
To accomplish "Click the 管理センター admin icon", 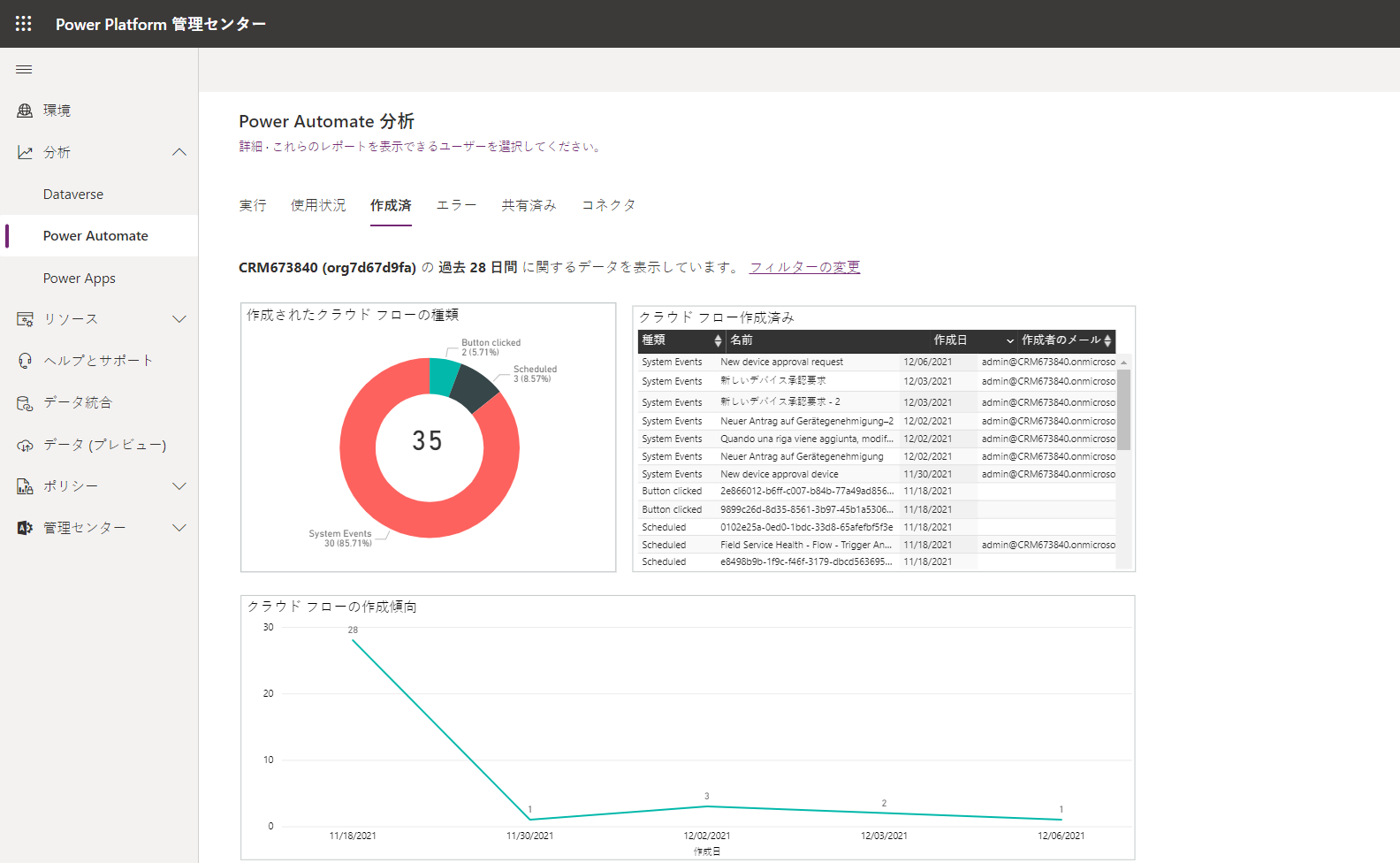I will point(25,528).
